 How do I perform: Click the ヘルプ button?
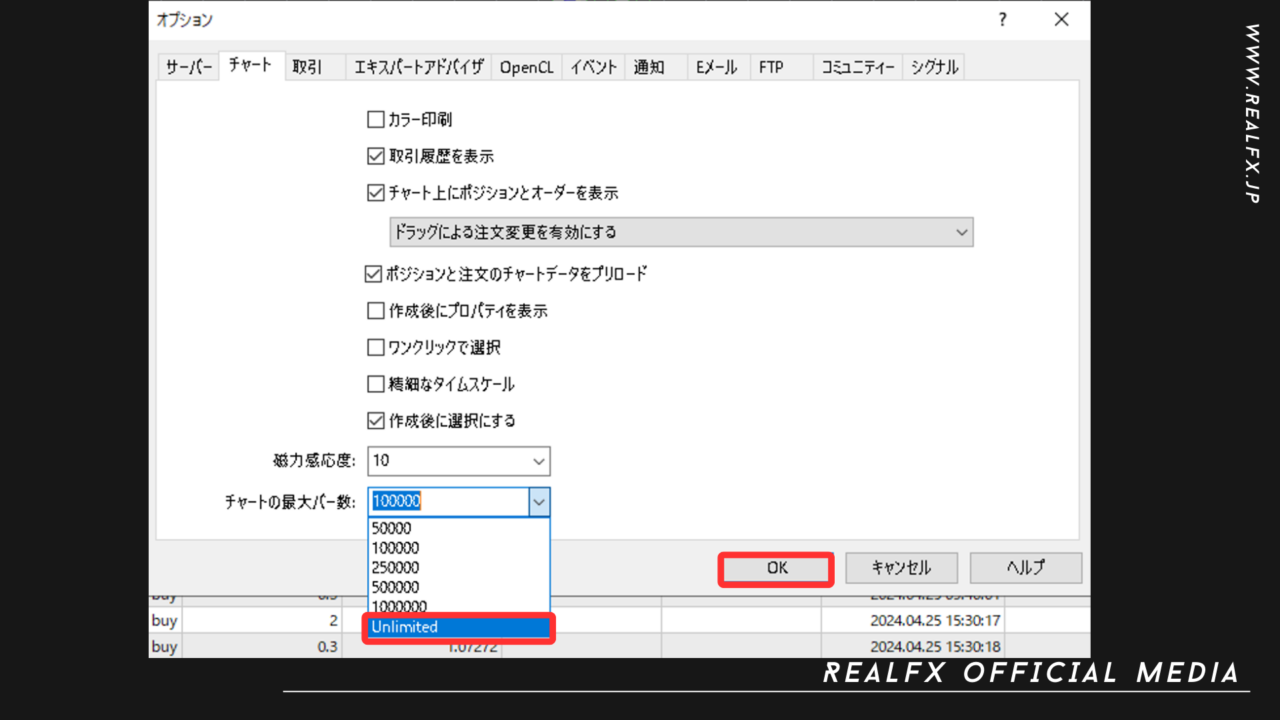[x=1025, y=567]
